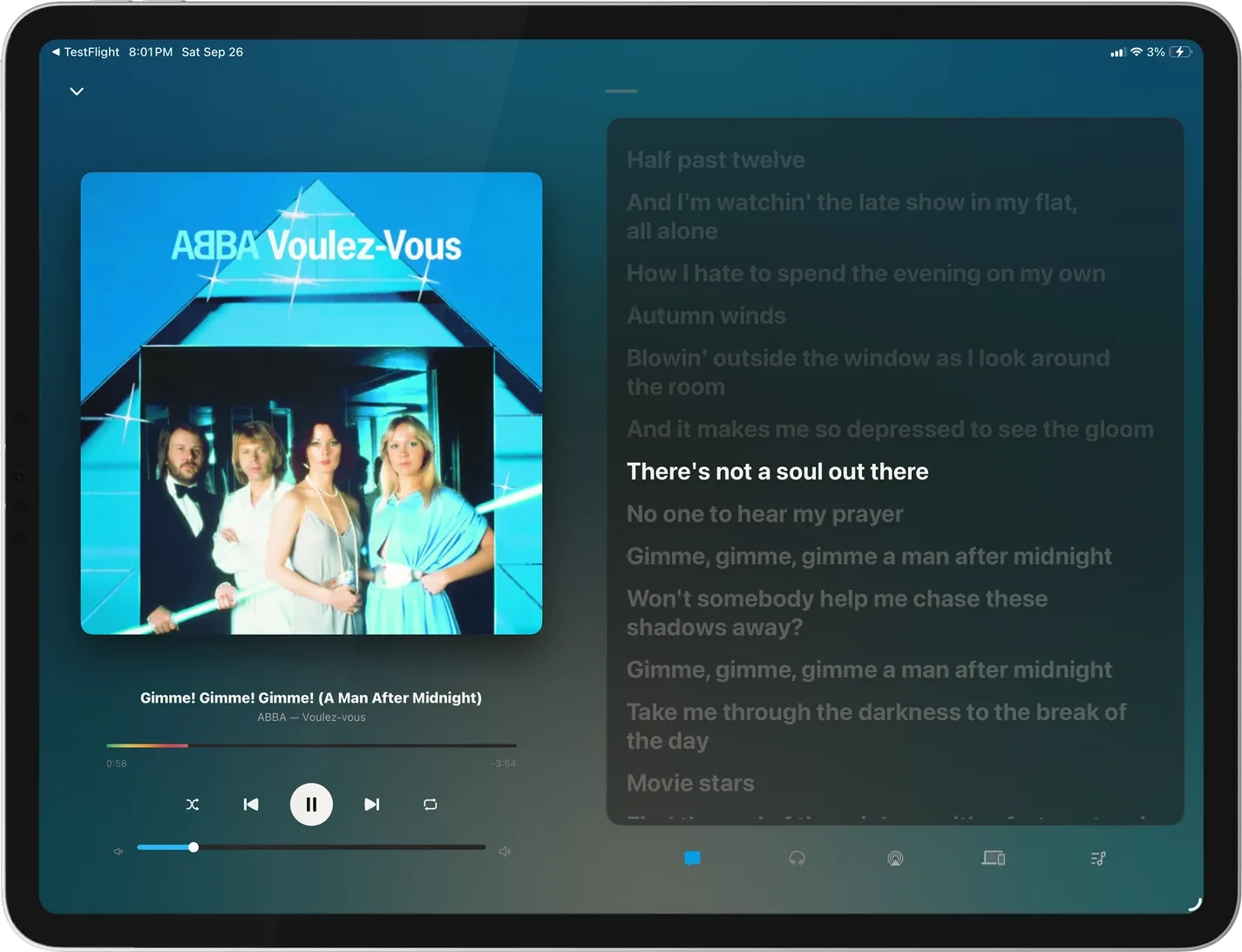The width and height of the screenshot is (1242, 952).
Task: Toggle shuffle playback
Action: 193,805
